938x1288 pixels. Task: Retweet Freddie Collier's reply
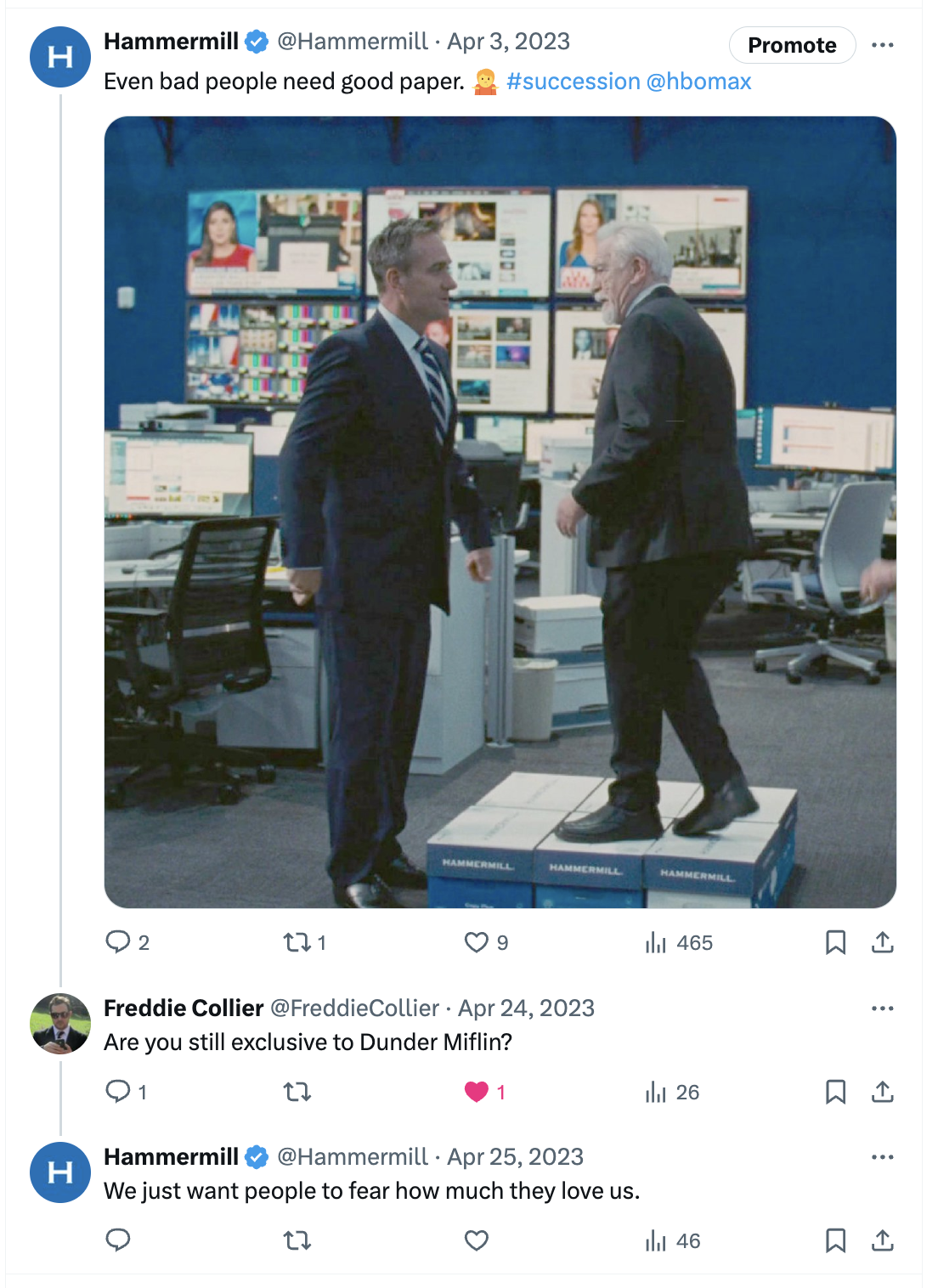click(297, 1092)
